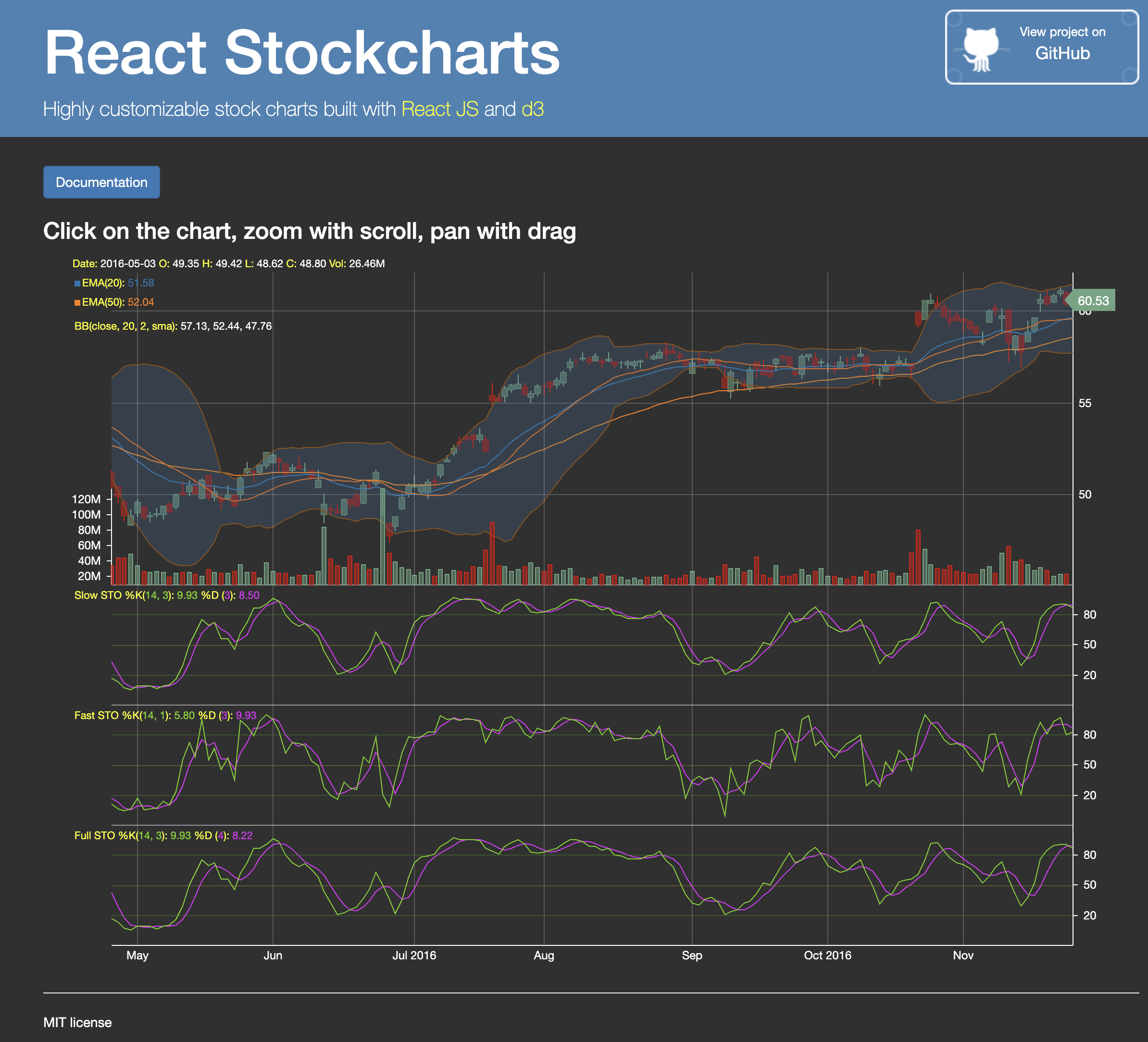Click the 60.53 current price edge marker

pos(1092,301)
